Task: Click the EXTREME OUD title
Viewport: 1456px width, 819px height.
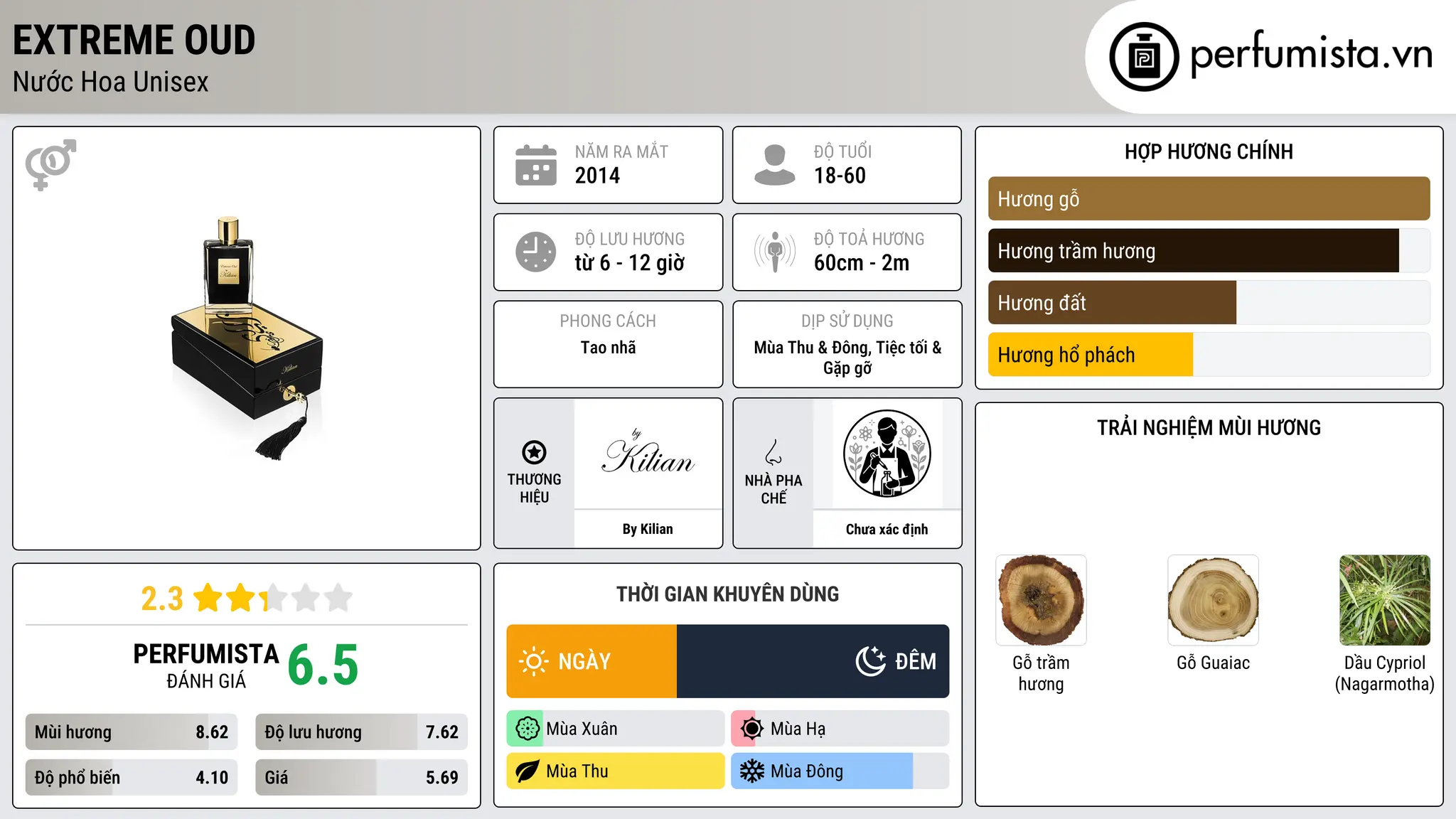Action: click(134, 40)
